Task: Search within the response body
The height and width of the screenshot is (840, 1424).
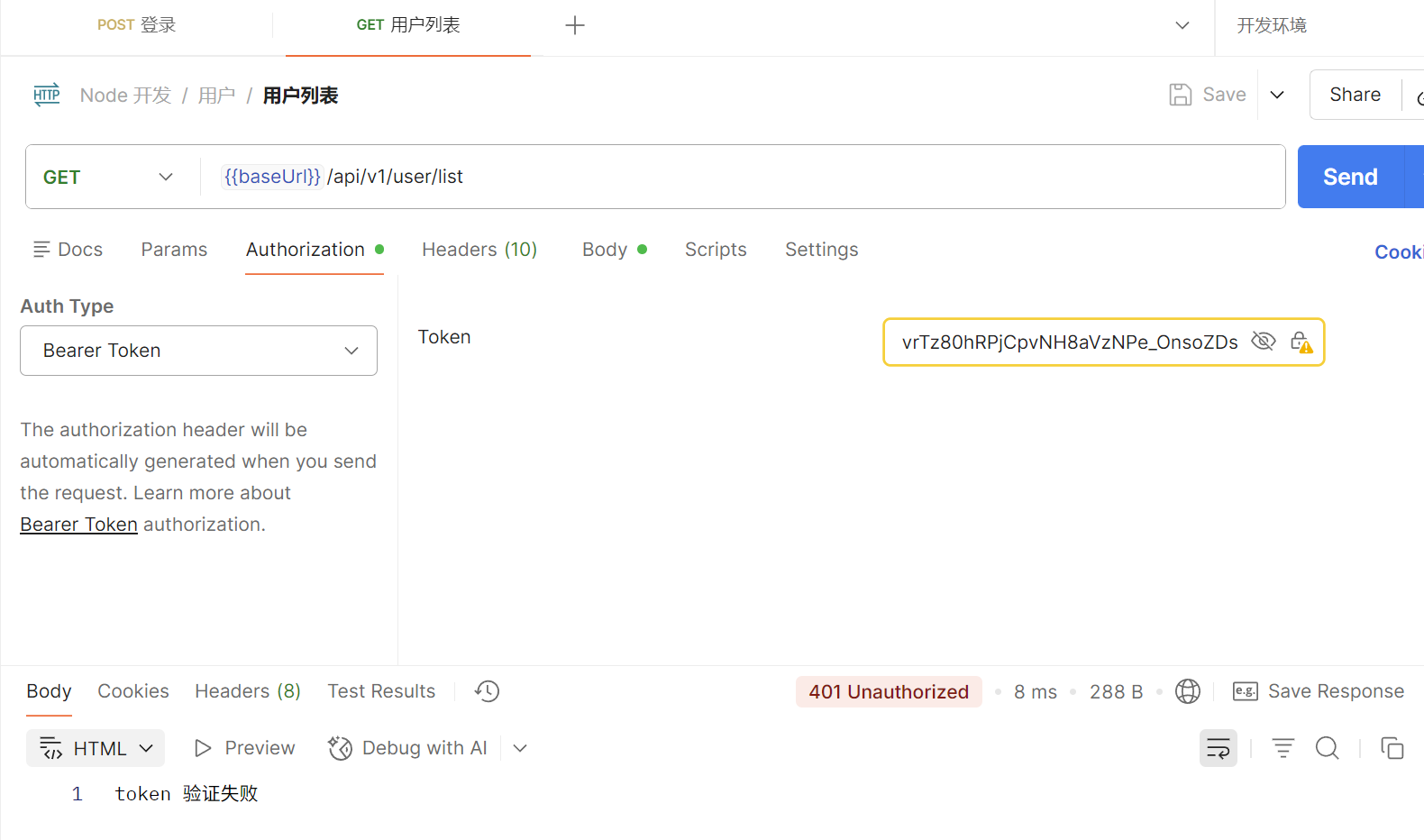Action: [x=1328, y=748]
